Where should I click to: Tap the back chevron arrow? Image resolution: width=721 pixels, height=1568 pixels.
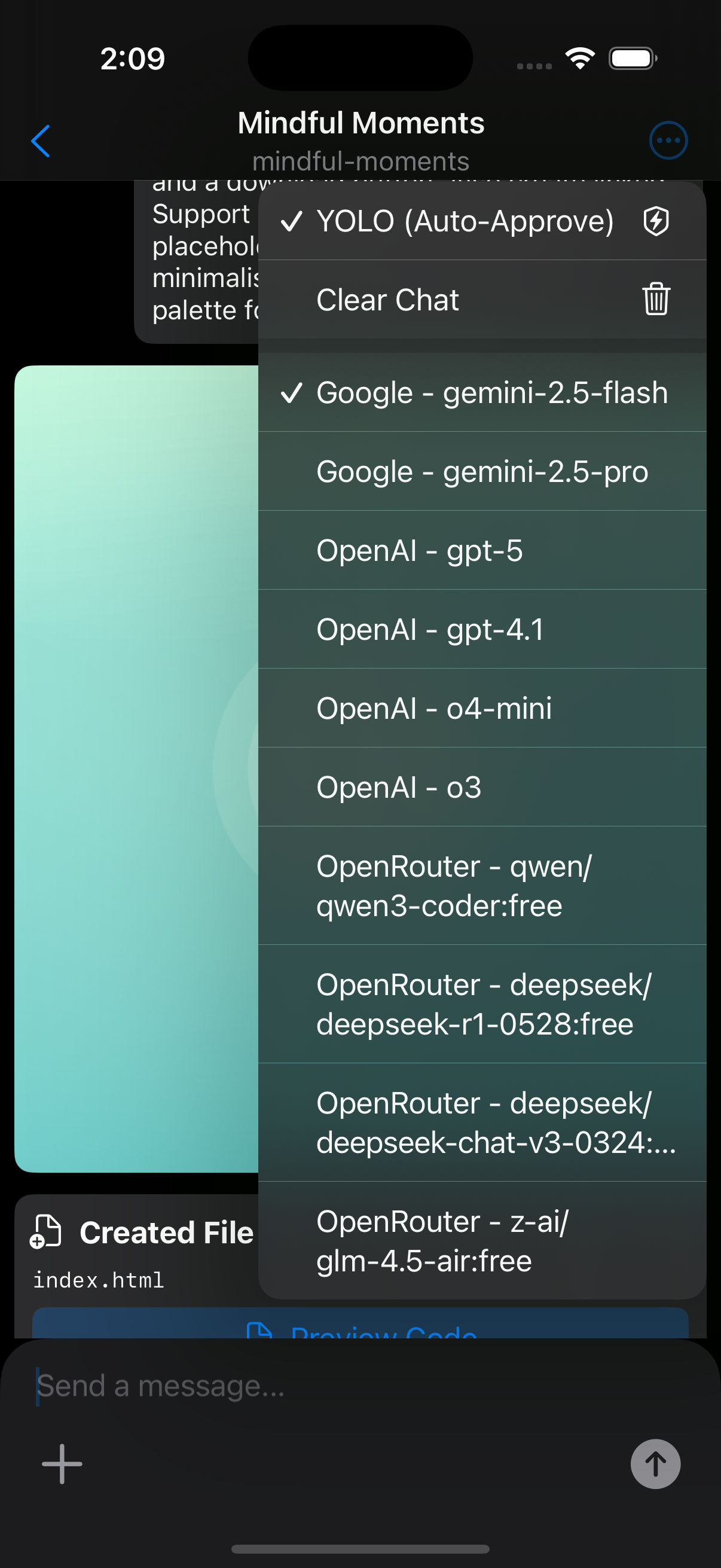click(x=40, y=141)
